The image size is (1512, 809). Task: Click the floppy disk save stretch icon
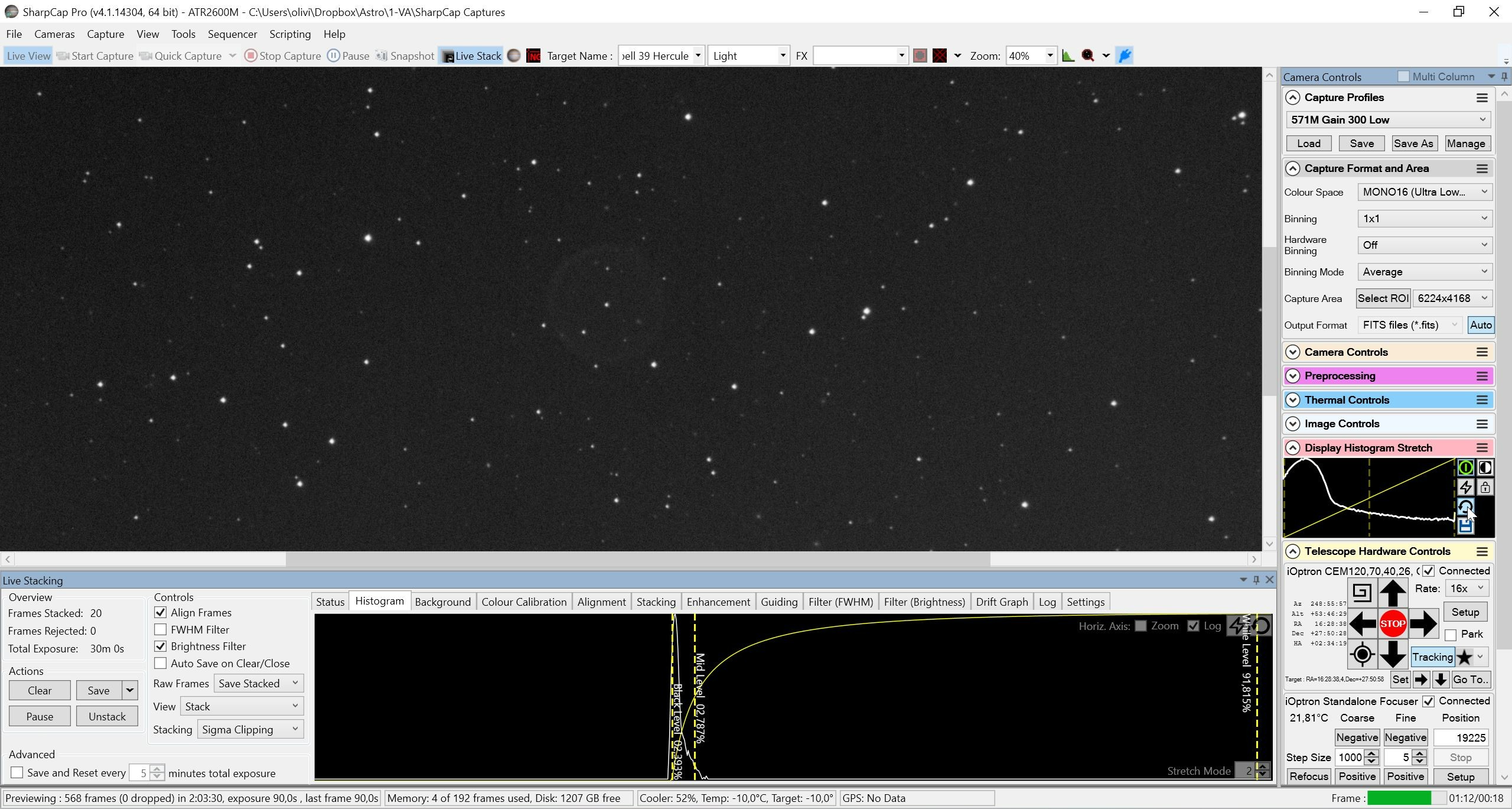[1465, 526]
